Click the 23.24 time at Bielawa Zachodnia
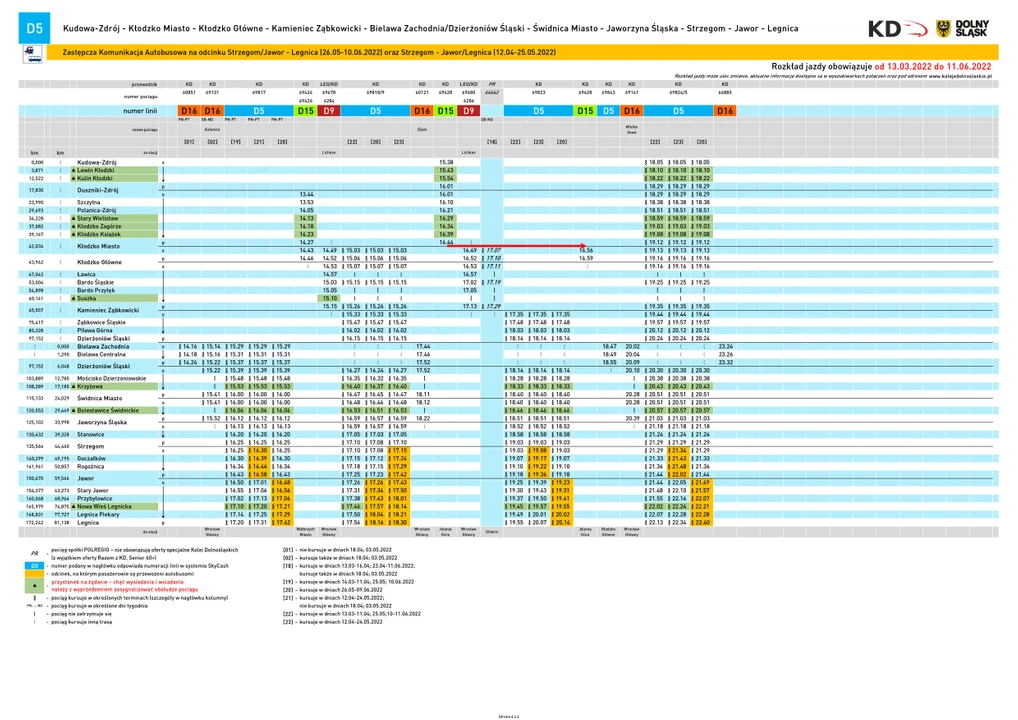 click(x=726, y=347)
